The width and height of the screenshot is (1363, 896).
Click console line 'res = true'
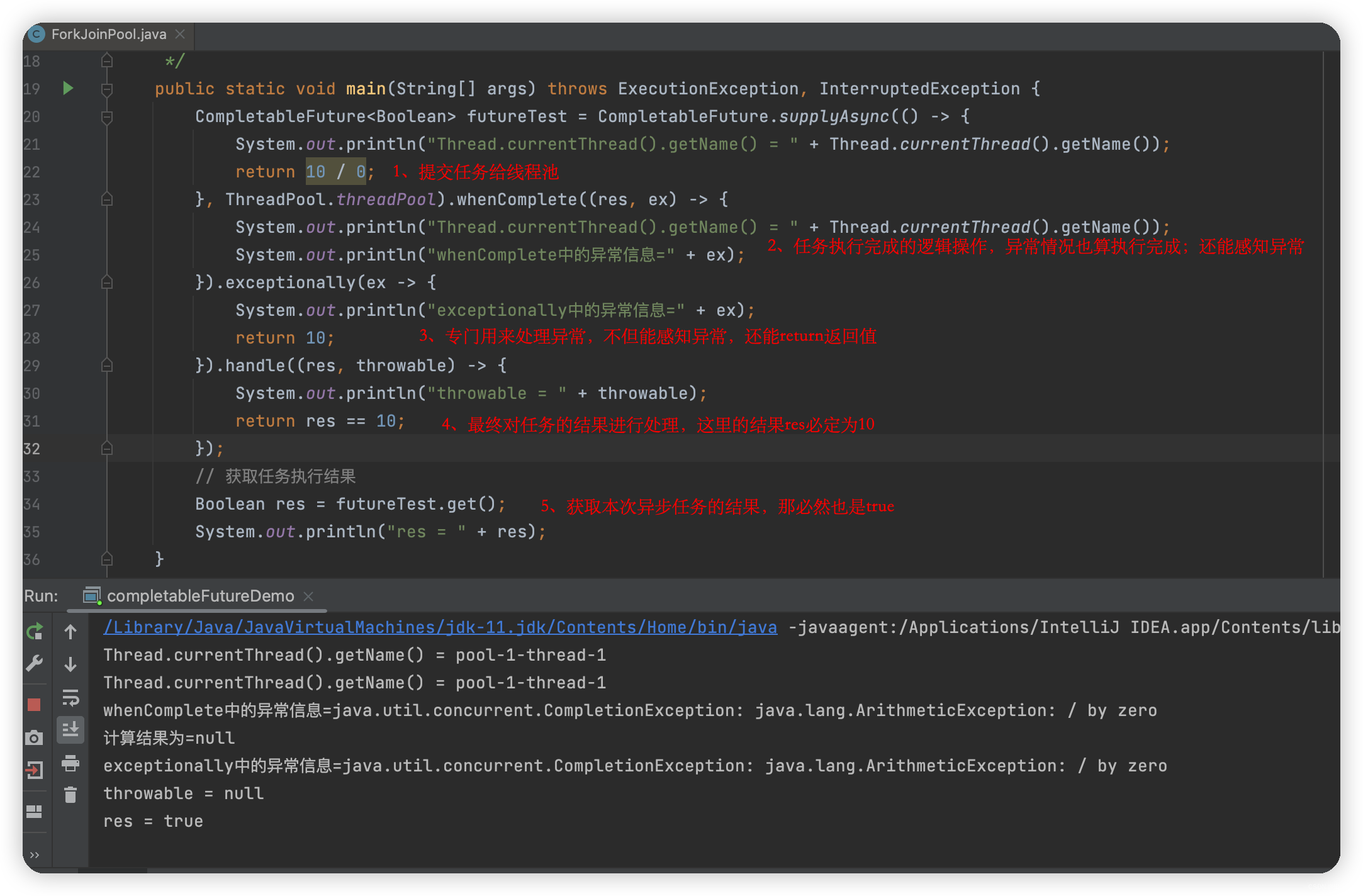(x=154, y=821)
